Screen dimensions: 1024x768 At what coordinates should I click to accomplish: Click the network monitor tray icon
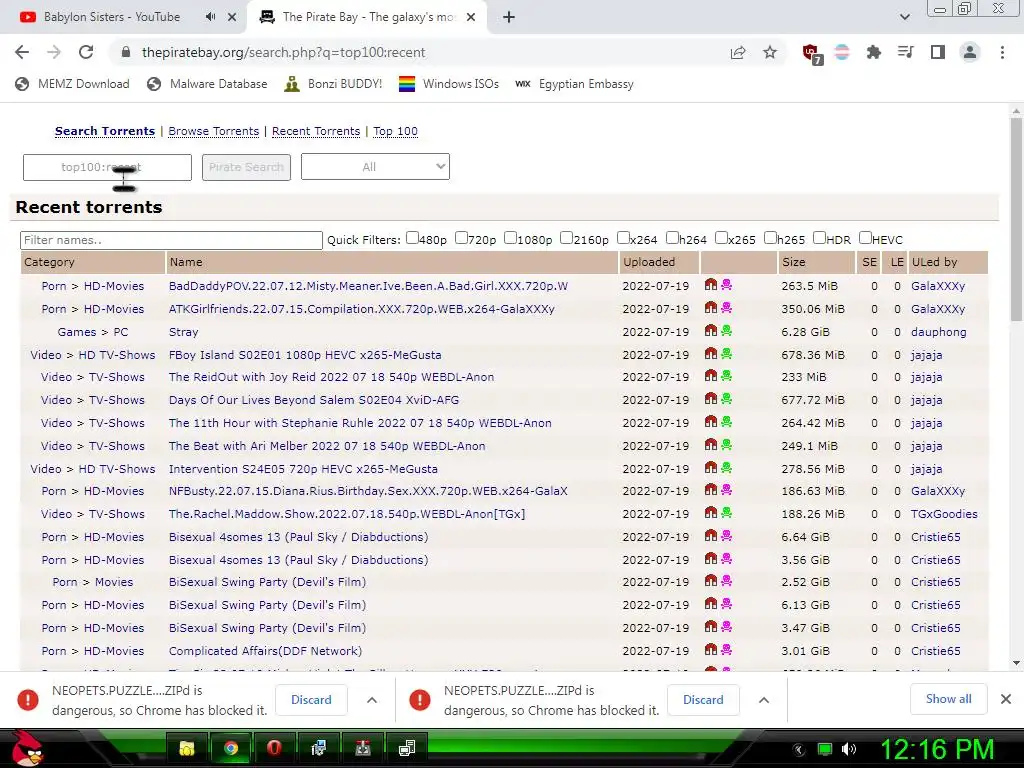[825, 749]
